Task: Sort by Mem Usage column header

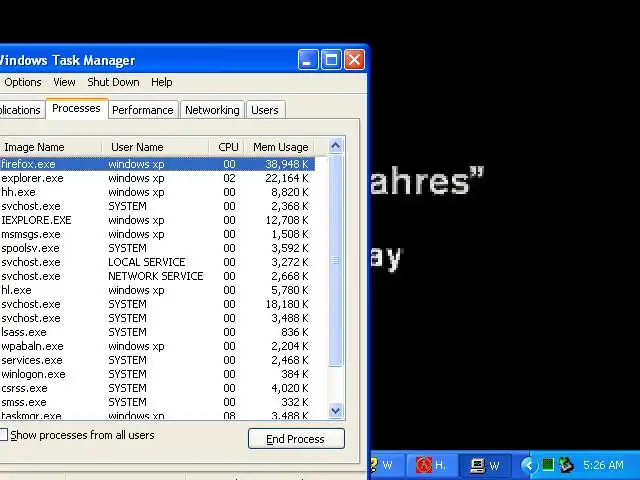Action: (280, 147)
